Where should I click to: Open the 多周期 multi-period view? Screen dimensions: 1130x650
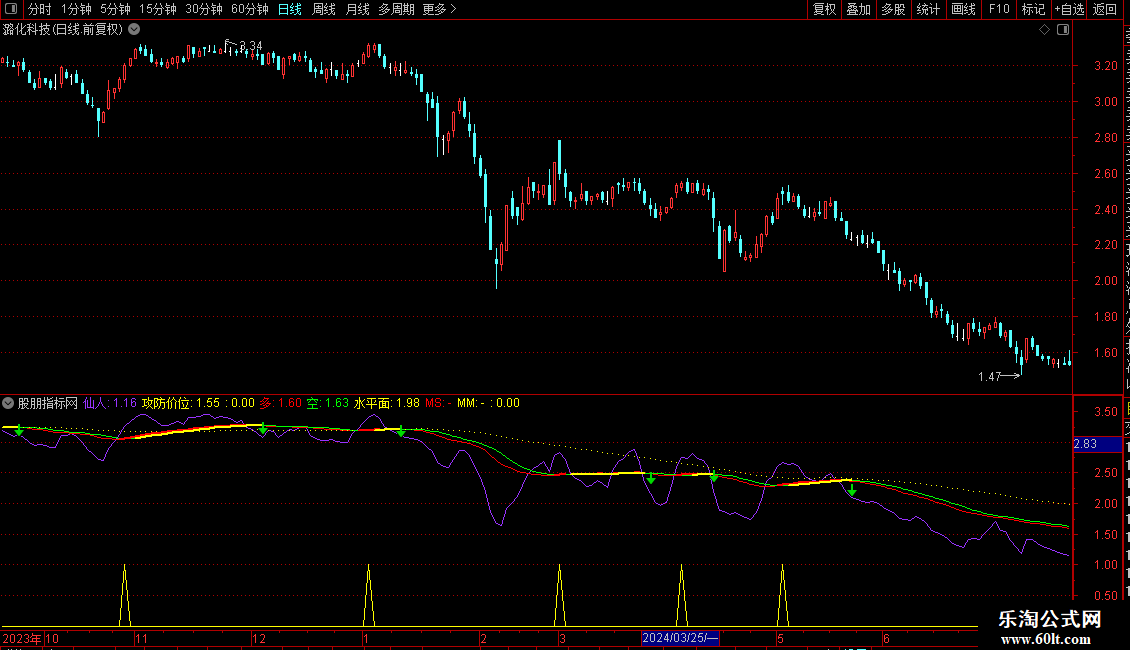[396, 9]
